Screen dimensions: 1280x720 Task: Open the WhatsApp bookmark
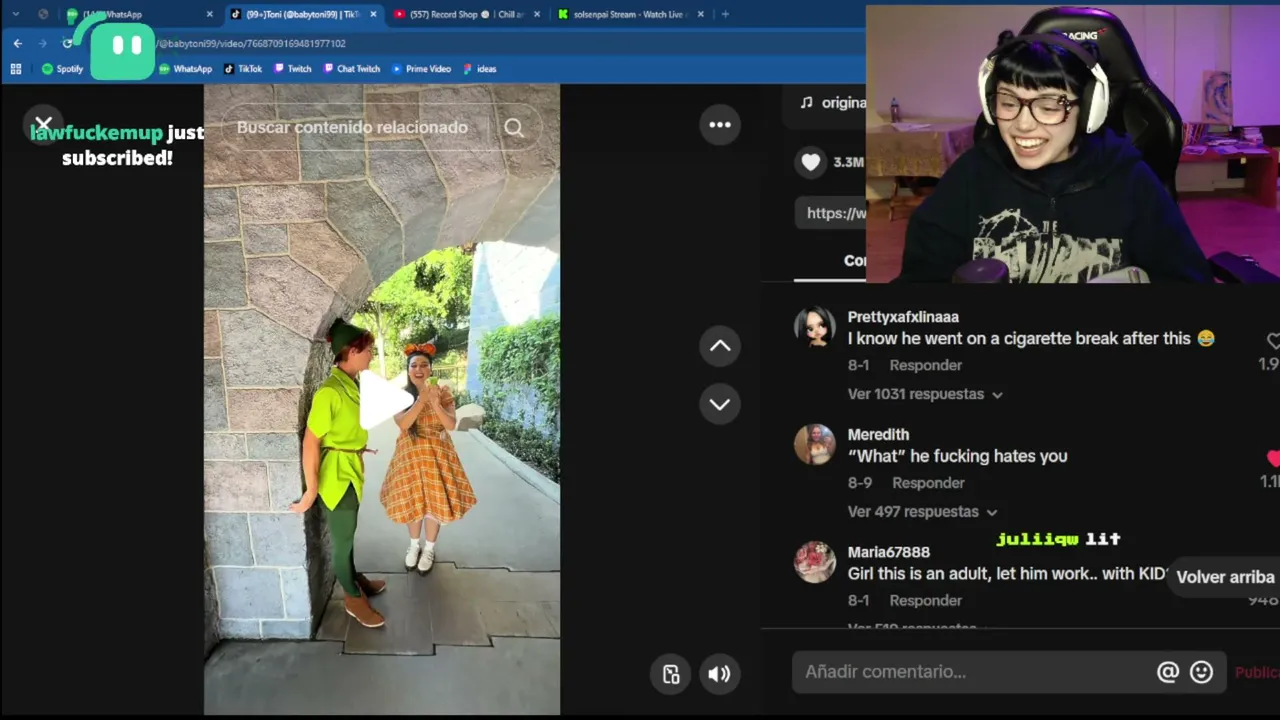(185, 69)
